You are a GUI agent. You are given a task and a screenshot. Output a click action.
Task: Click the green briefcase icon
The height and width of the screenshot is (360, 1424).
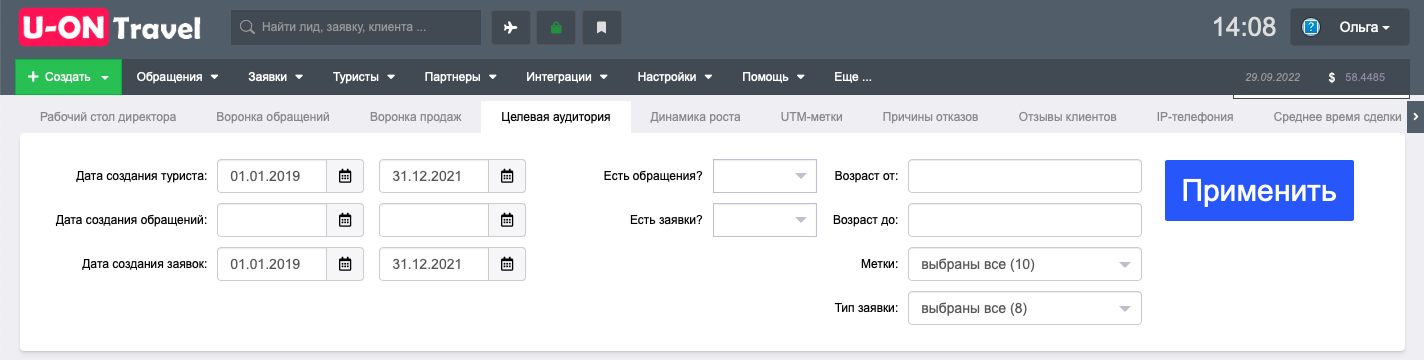[x=556, y=27]
